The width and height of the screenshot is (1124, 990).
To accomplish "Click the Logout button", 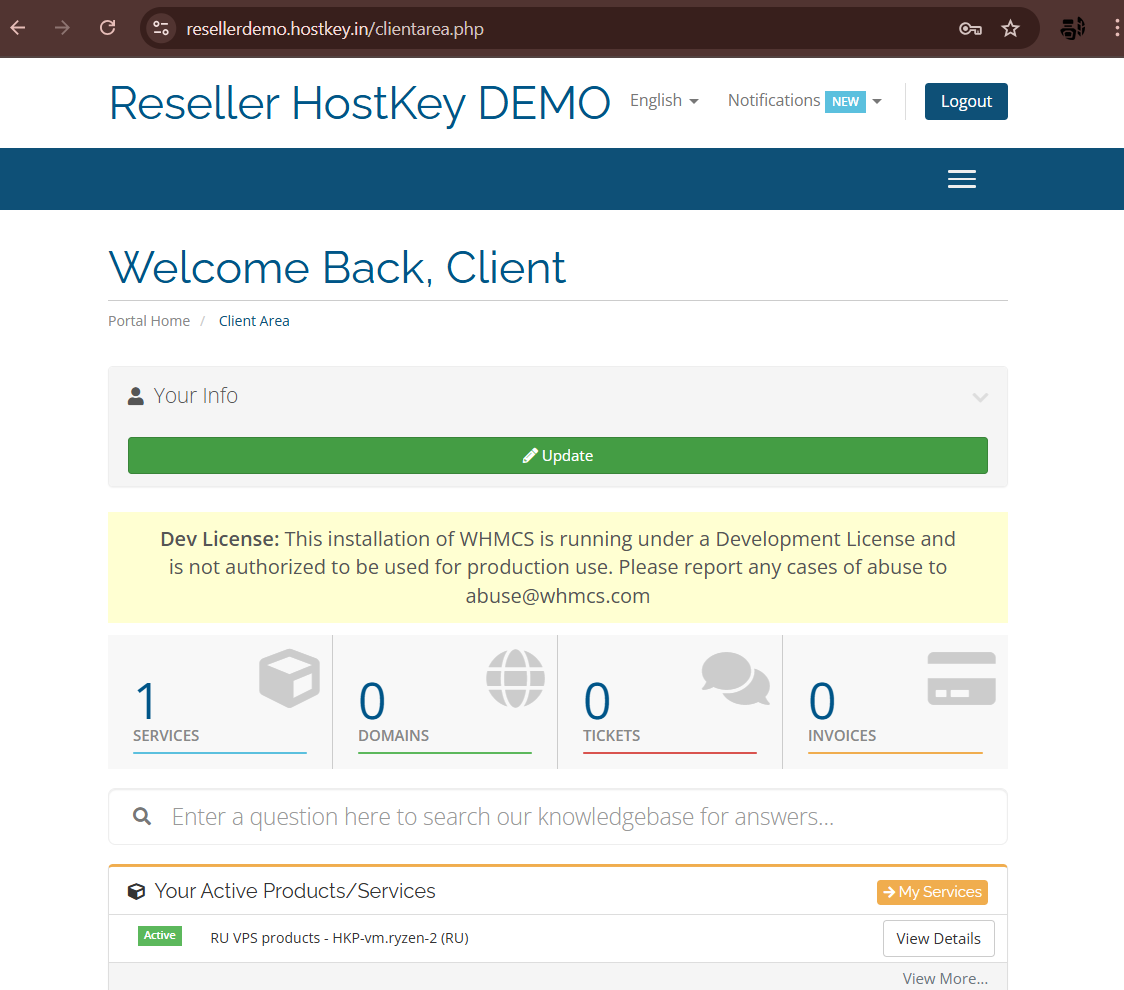I will (x=966, y=101).
